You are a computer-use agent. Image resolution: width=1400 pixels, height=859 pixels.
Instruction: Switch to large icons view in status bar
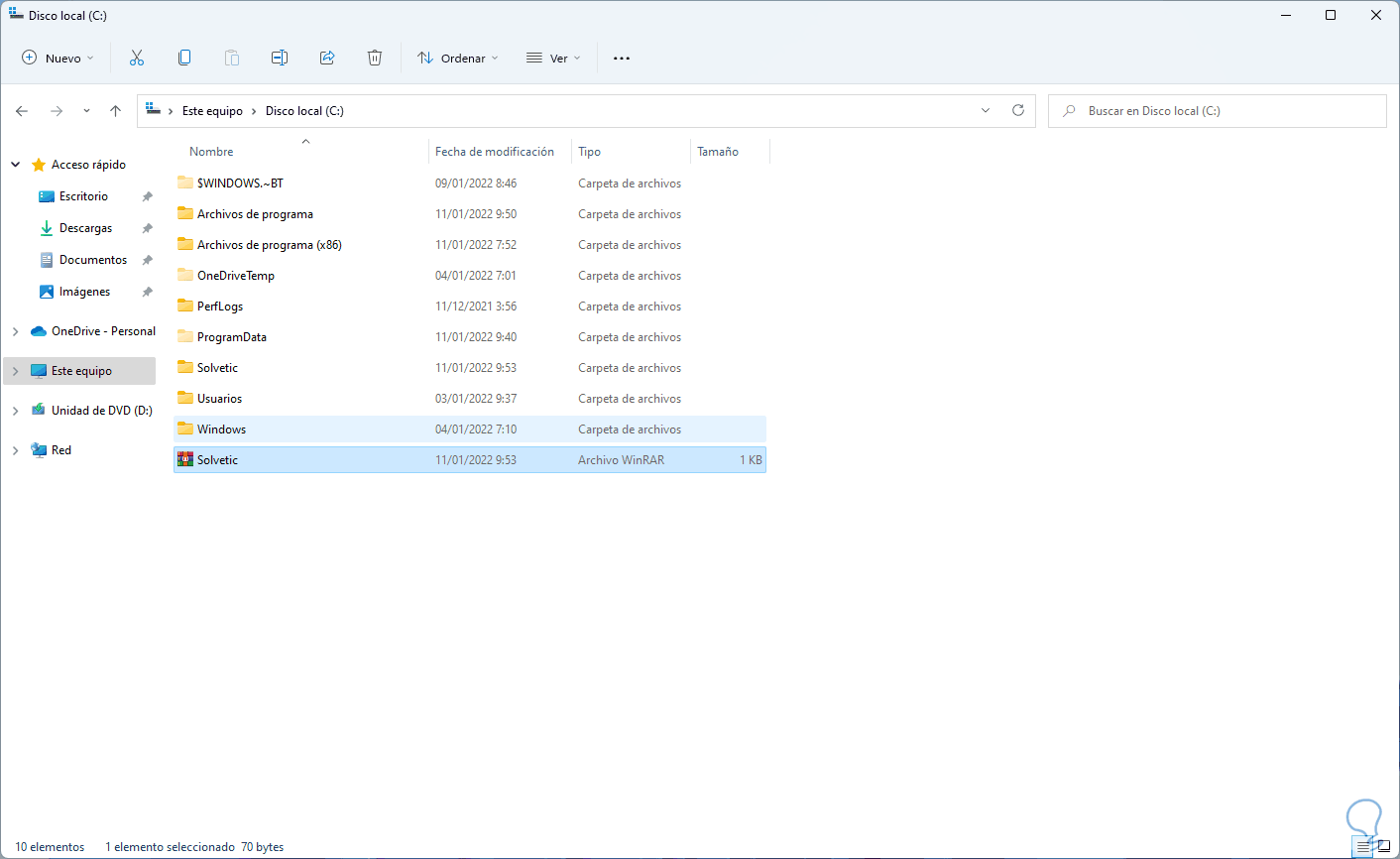point(1384,847)
